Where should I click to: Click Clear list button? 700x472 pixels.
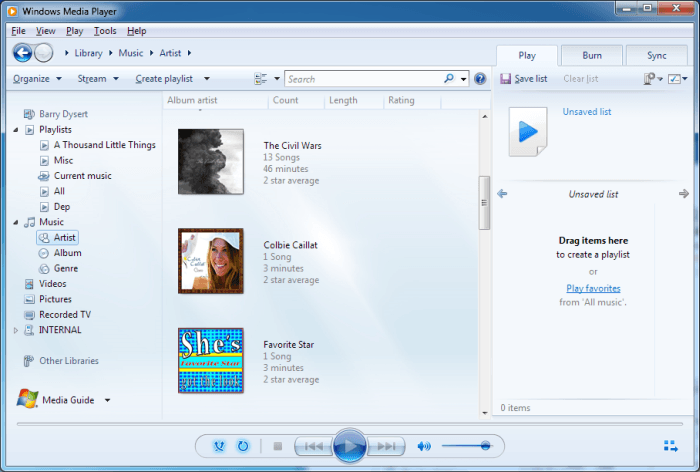tap(580, 79)
